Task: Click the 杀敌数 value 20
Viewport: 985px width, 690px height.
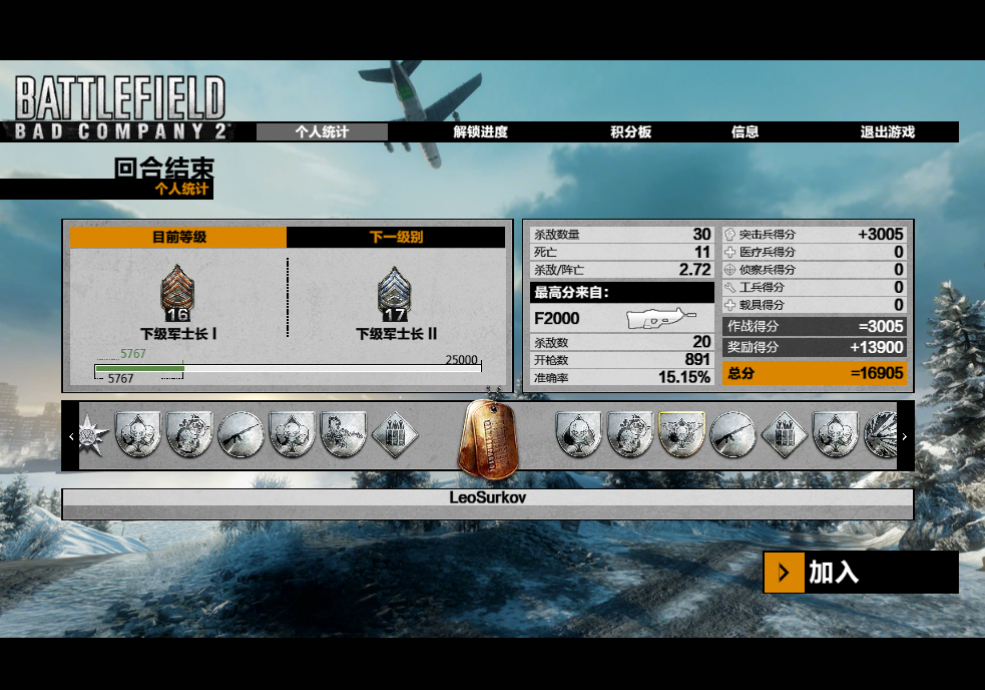Action: click(x=702, y=342)
